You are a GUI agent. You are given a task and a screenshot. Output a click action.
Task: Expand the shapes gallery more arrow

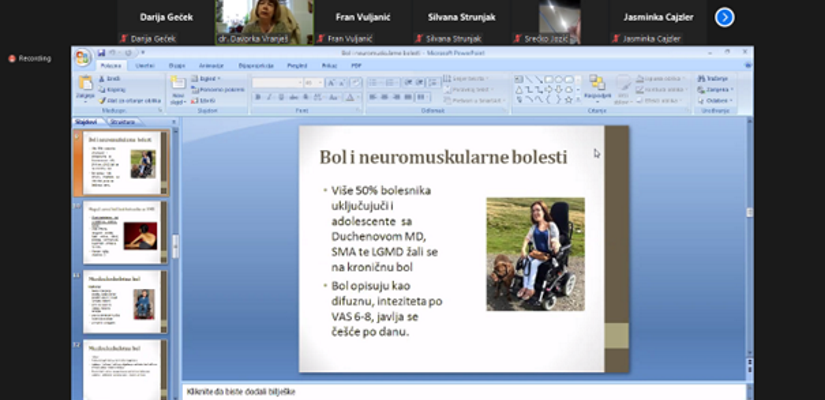click(578, 99)
